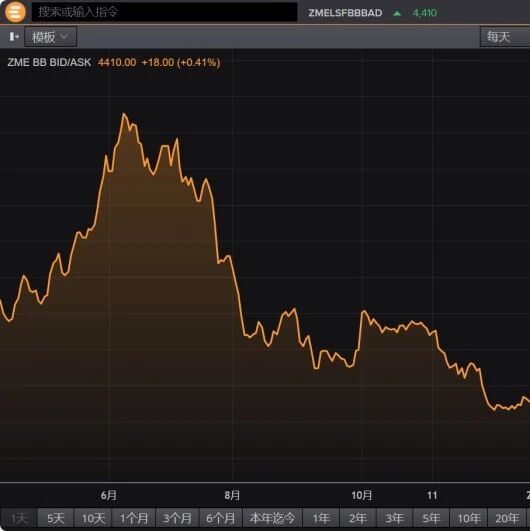Select the 10天 time range
The width and height of the screenshot is (530, 531).
pos(93,518)
